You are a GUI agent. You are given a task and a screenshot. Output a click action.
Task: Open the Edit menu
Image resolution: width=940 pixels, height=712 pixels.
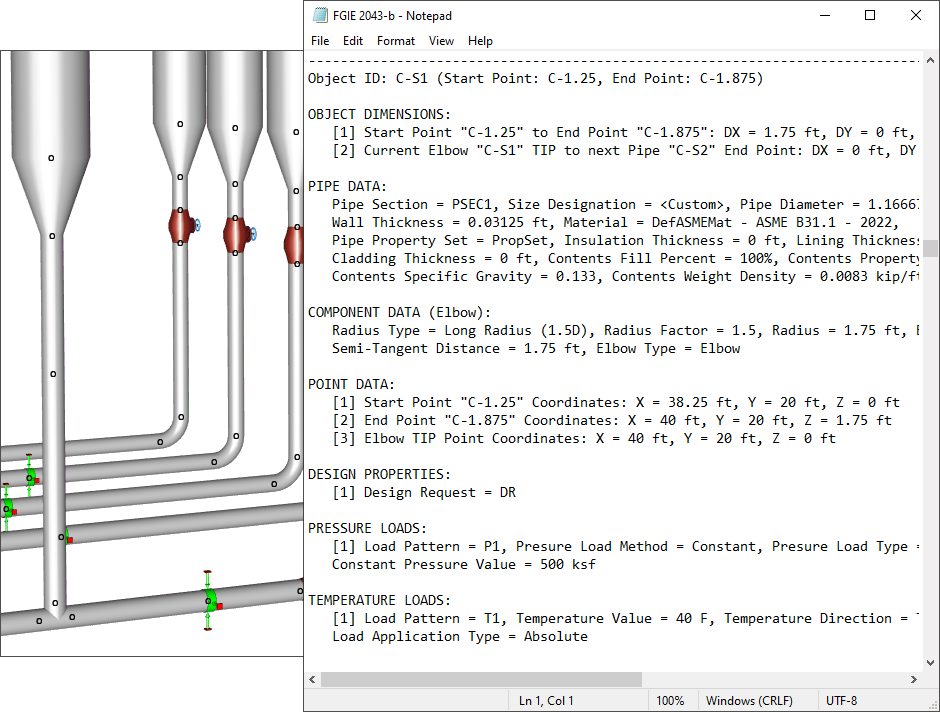point(353,41)
